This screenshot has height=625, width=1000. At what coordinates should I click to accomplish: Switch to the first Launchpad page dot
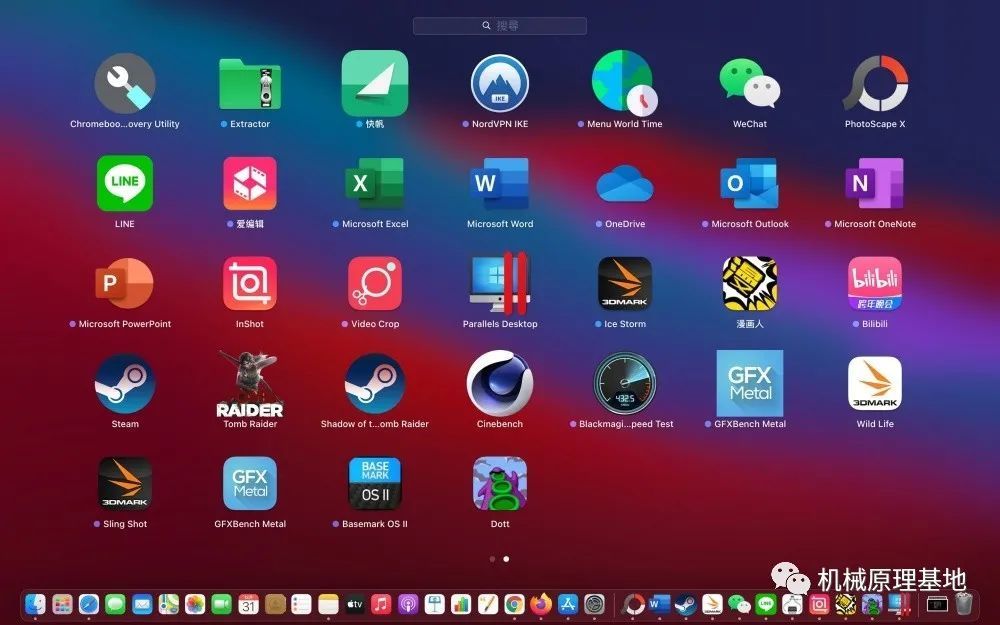(492, 559)
